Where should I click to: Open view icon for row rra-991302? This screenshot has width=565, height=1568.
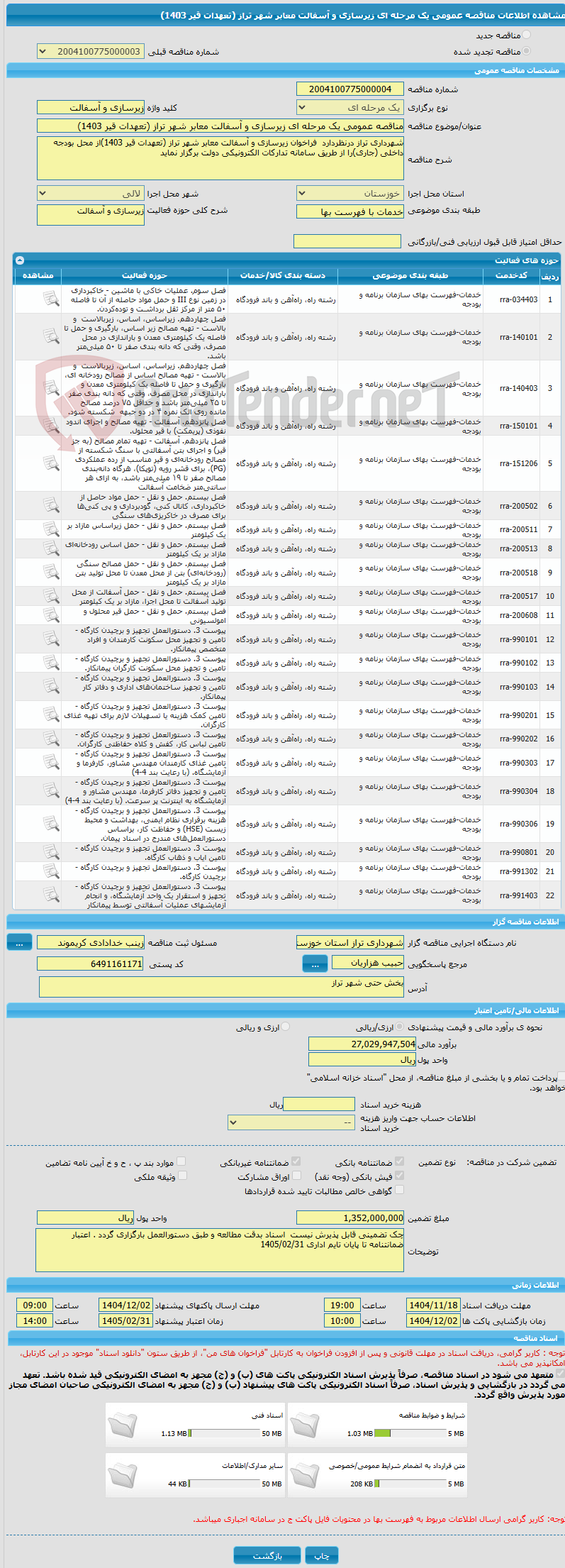coord(50,871)
